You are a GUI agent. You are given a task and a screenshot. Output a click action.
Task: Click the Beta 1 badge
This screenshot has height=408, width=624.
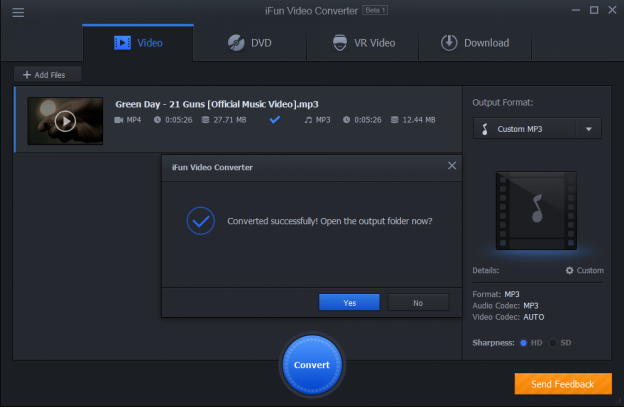(375, 10)
